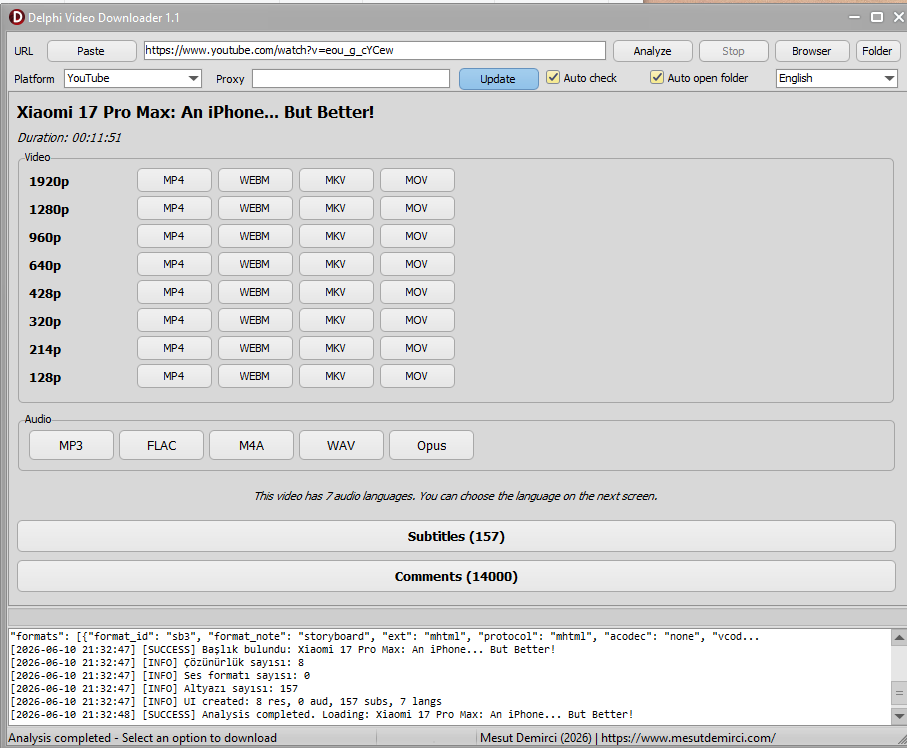The width and height of the screenshot is (907, 748).
Task: Click the Paste button
Action: (91, 51)
